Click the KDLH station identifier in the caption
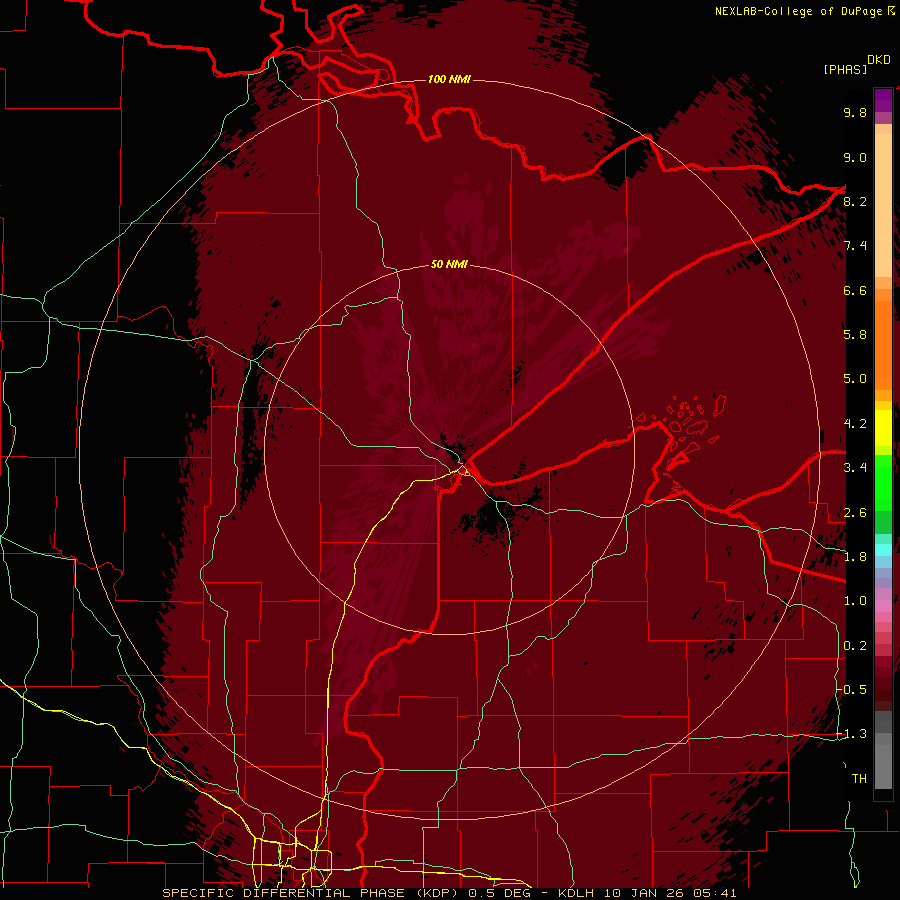The image size is (900, 900). click(x=578, y=893)
